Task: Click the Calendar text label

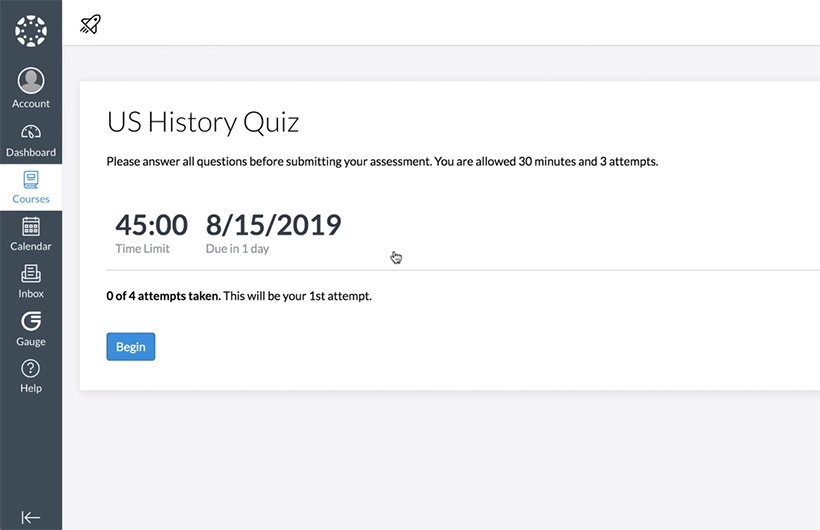Action: click(x=31, y=246)
